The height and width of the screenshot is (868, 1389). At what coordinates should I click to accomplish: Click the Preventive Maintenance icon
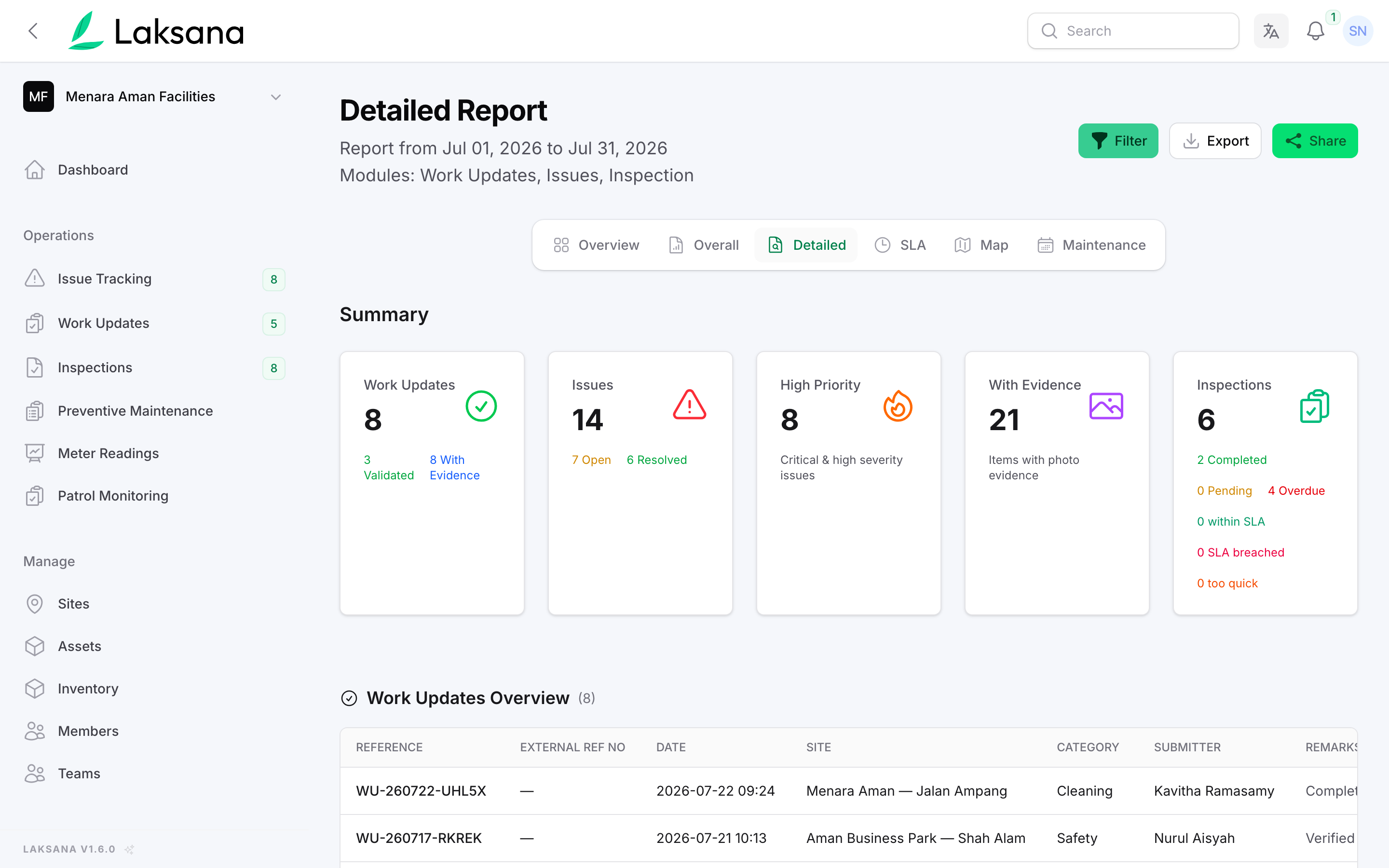[x=34, y=411]
